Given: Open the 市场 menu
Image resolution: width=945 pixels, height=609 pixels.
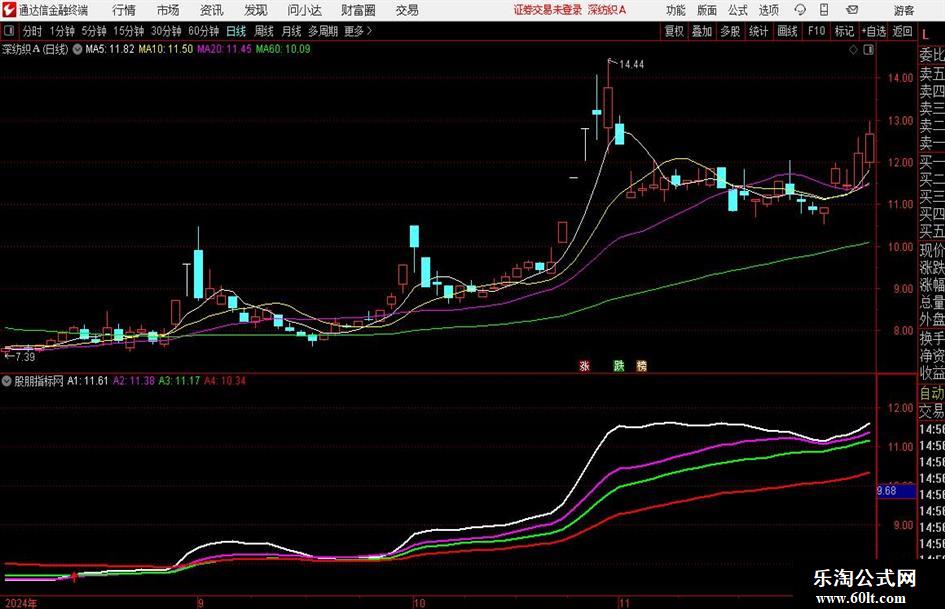Looking at the screenshot, I should tap(168, 10).
